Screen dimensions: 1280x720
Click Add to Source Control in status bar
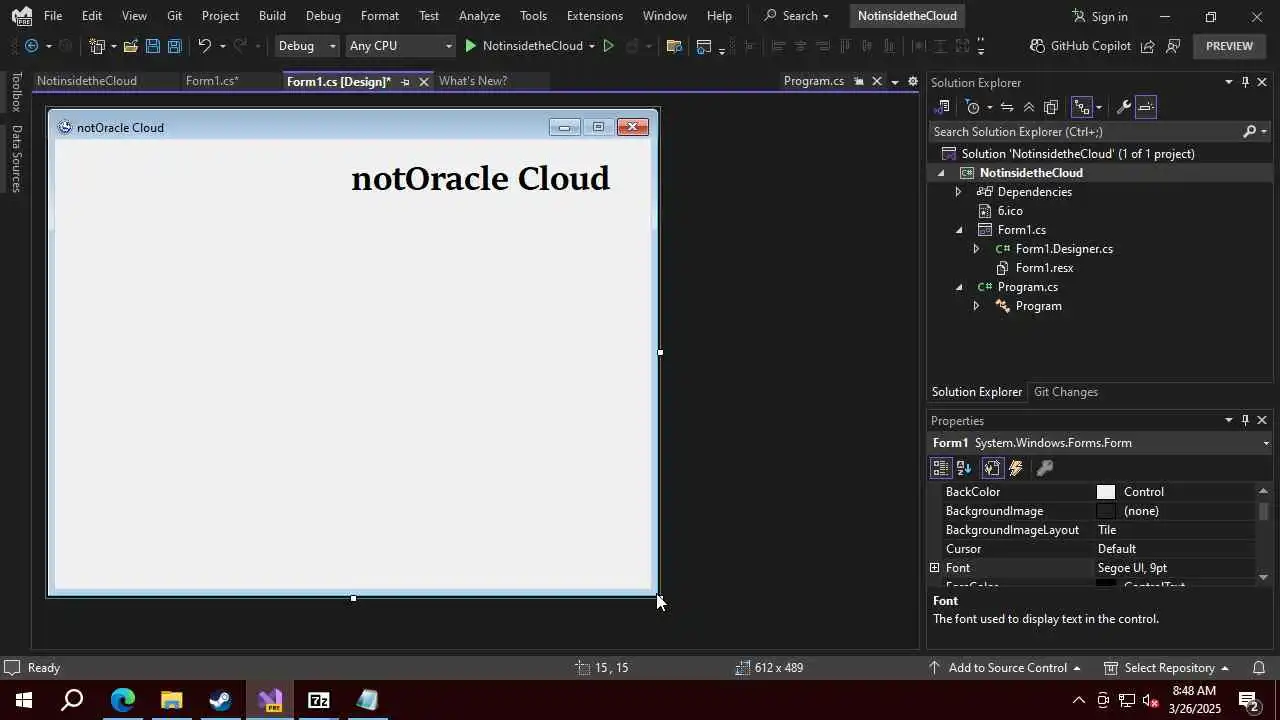1007,668
